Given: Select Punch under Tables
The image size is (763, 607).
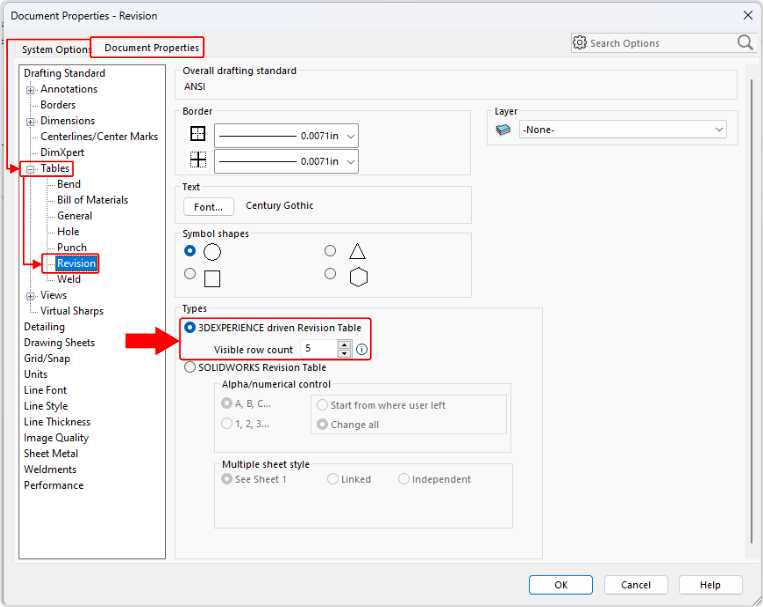Looking at the screenshot, I should 72,247.
